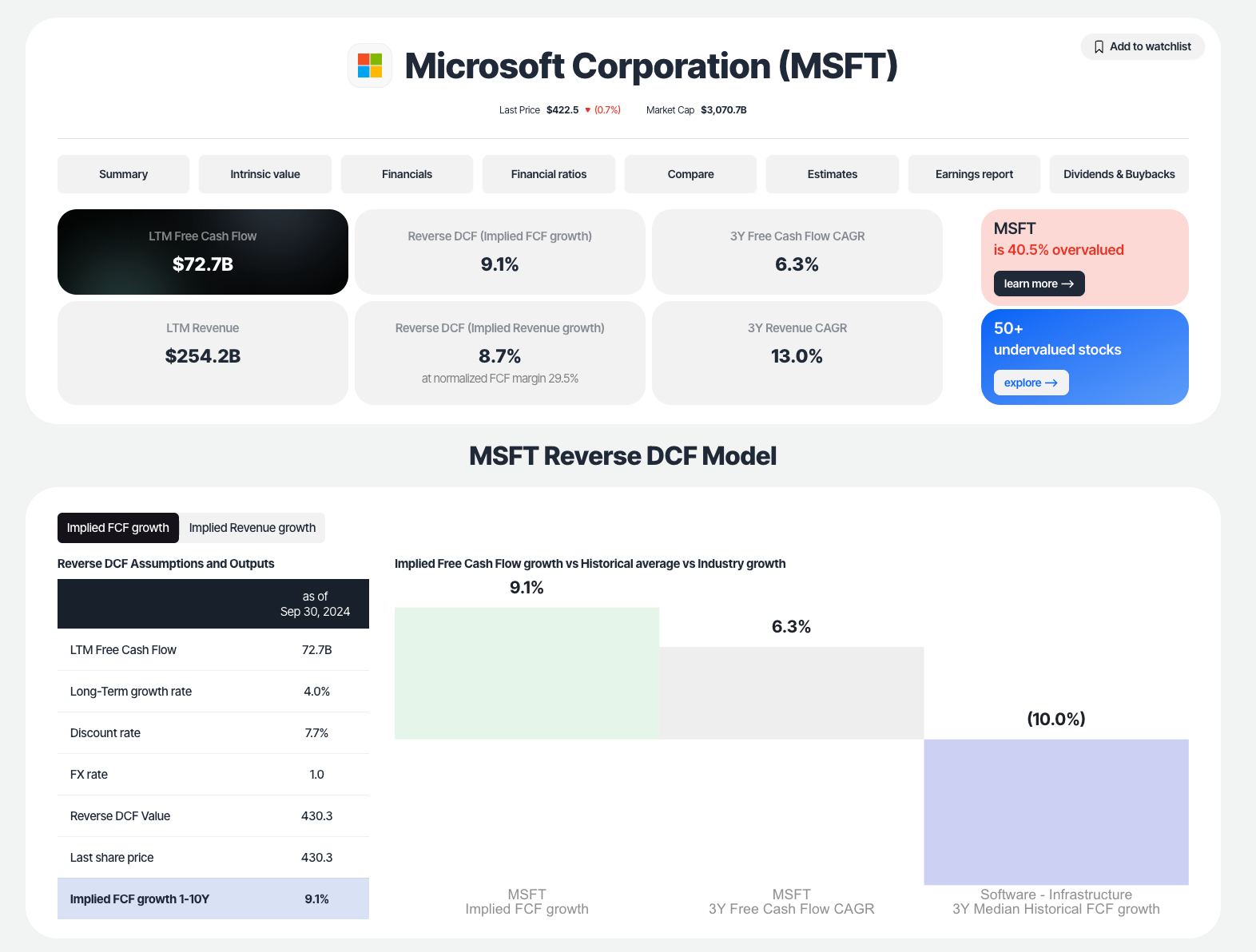Open the Reverse DCF Implied FCF growth tile

(x=499, y=252)
